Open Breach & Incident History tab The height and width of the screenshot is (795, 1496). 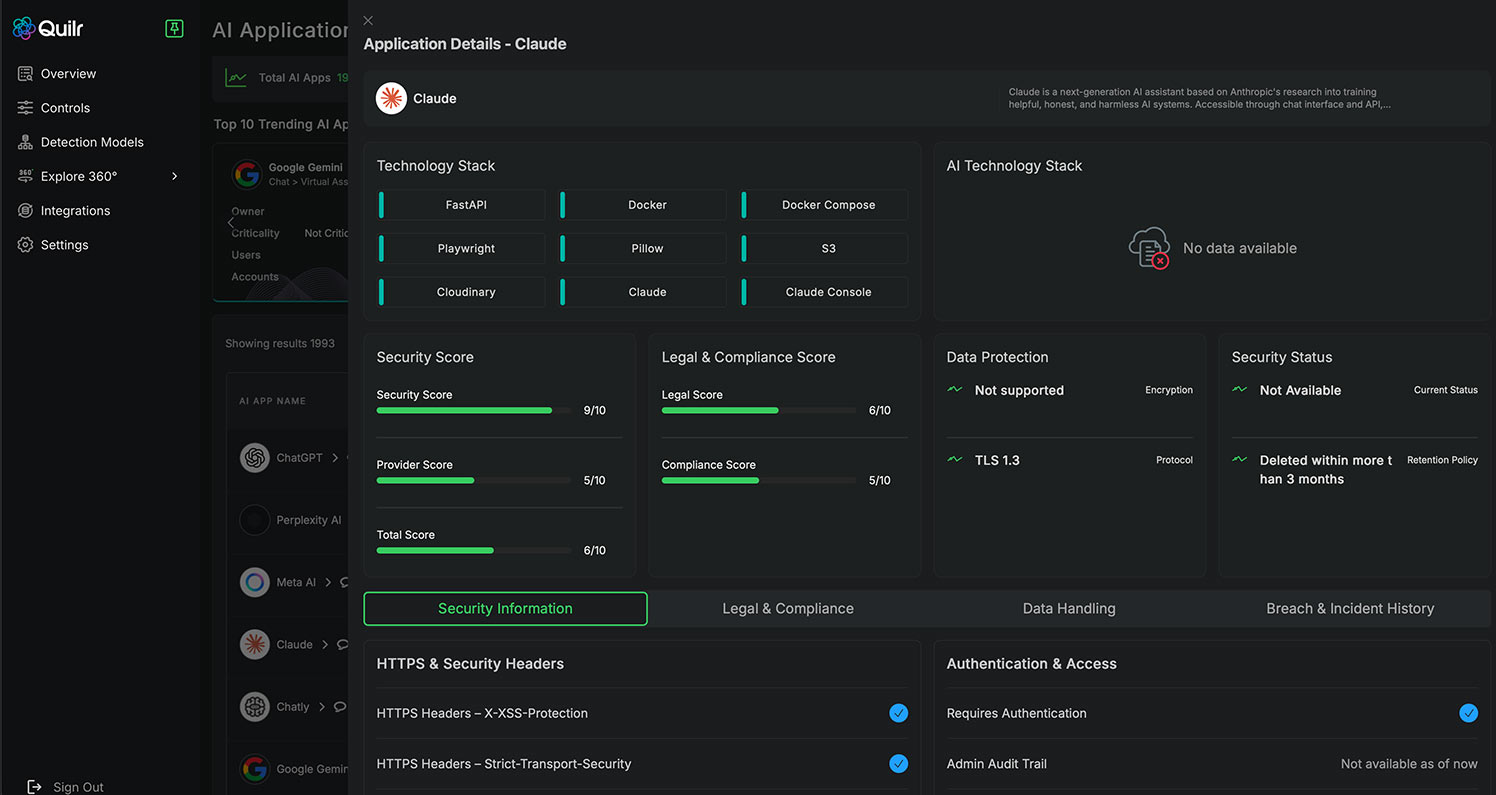tap(1350, 609)
